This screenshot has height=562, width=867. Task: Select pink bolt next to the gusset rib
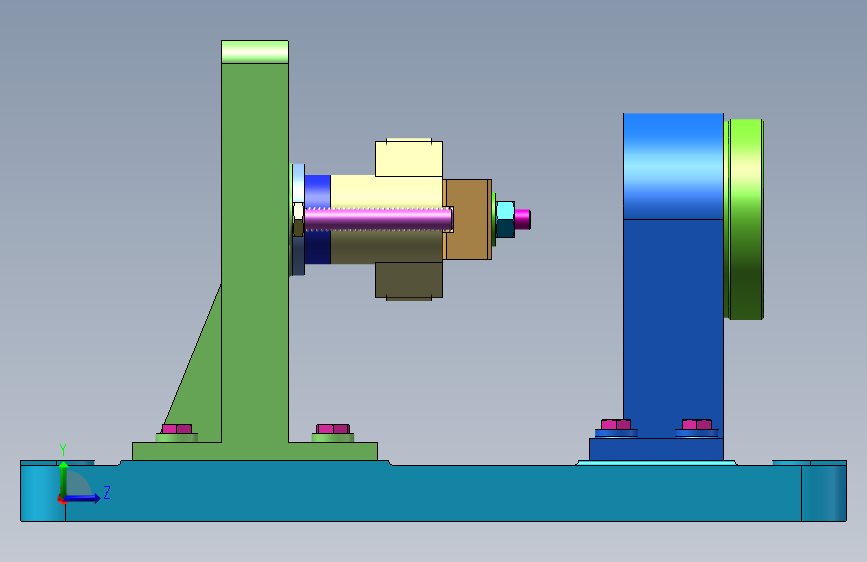click(x=177, y=429)
